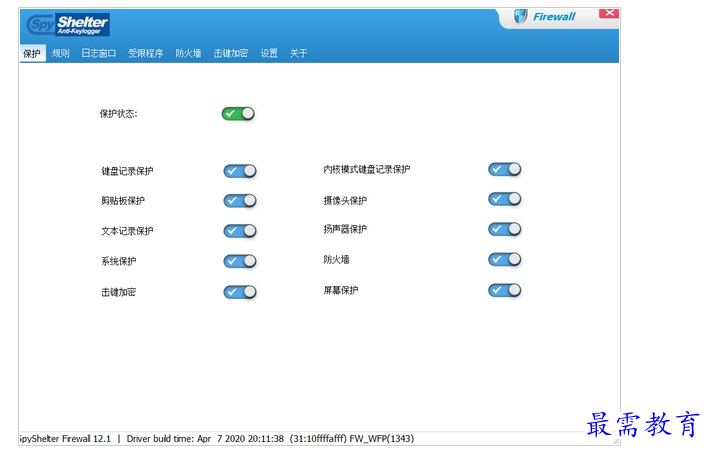
Task: Open the 击键加密 tab
Action: pos(231,53)
